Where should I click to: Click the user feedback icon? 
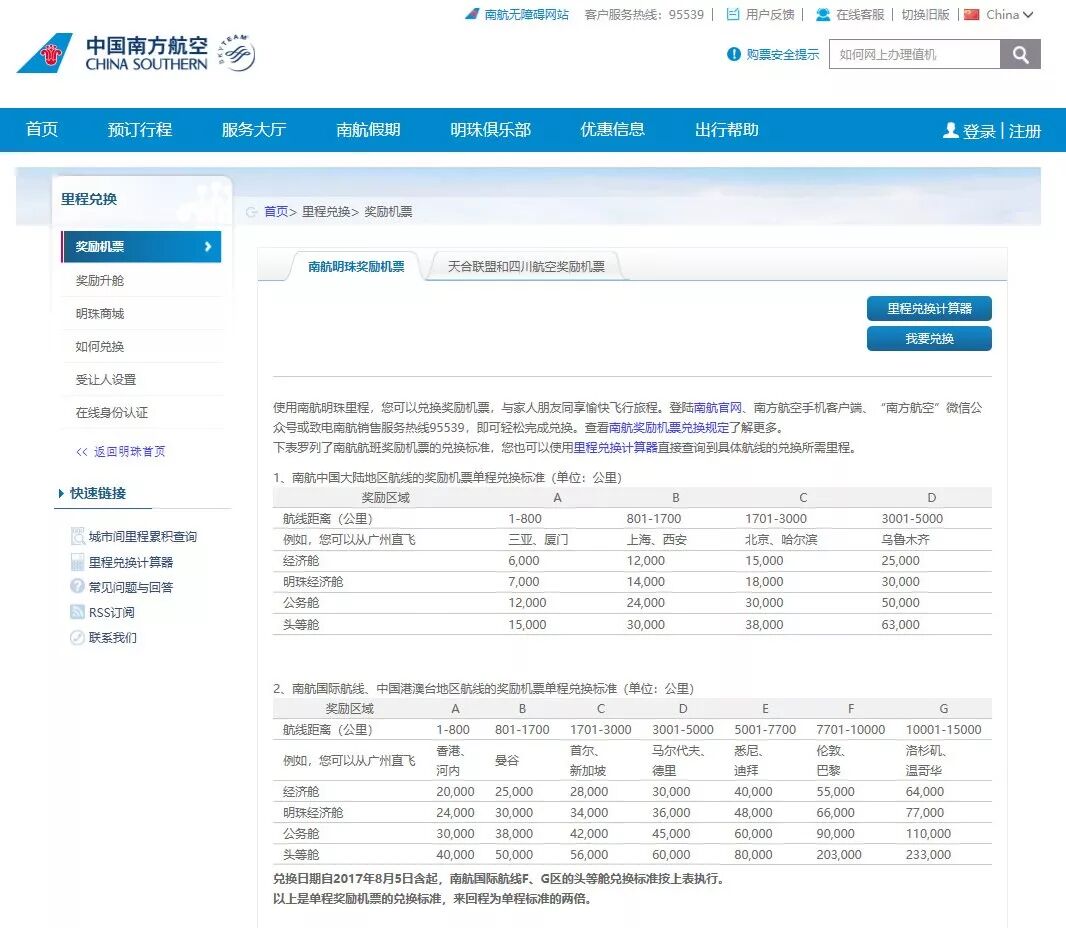tap(733, 14)
